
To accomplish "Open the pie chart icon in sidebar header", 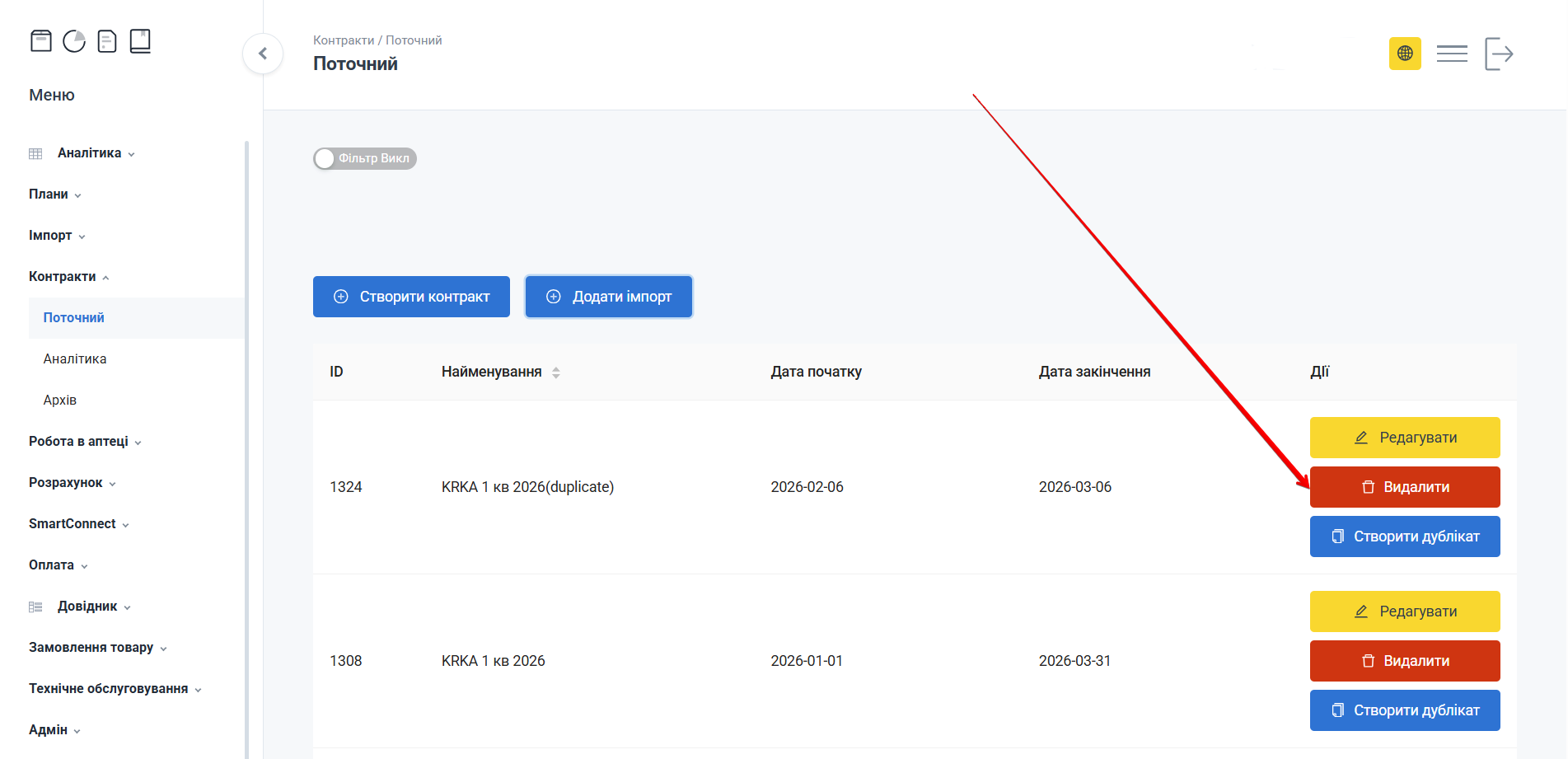I will pyautogui.click(x=74, y=41).
